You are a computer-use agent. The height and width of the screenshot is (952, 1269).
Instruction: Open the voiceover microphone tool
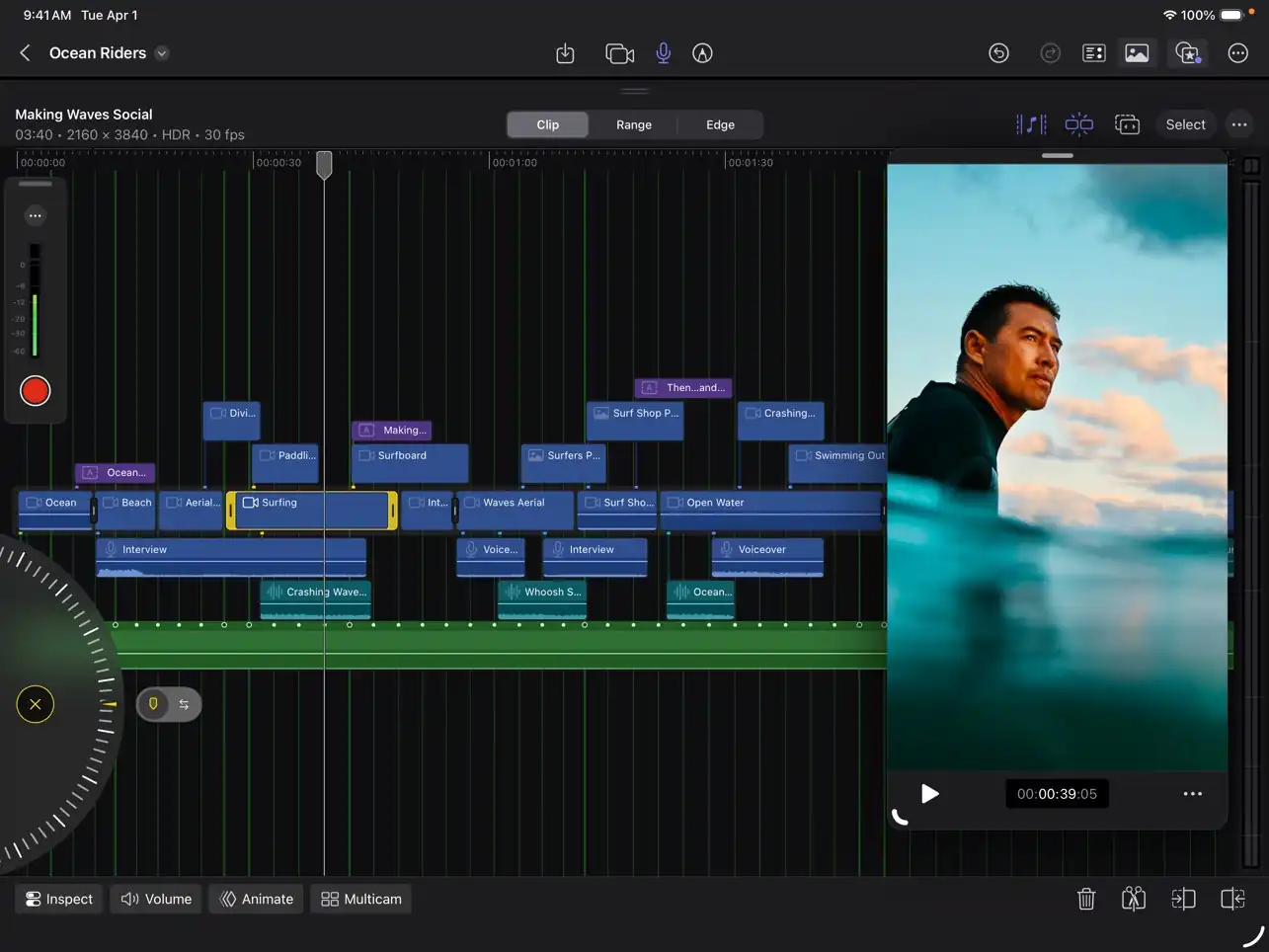click(x=663, y=53)
